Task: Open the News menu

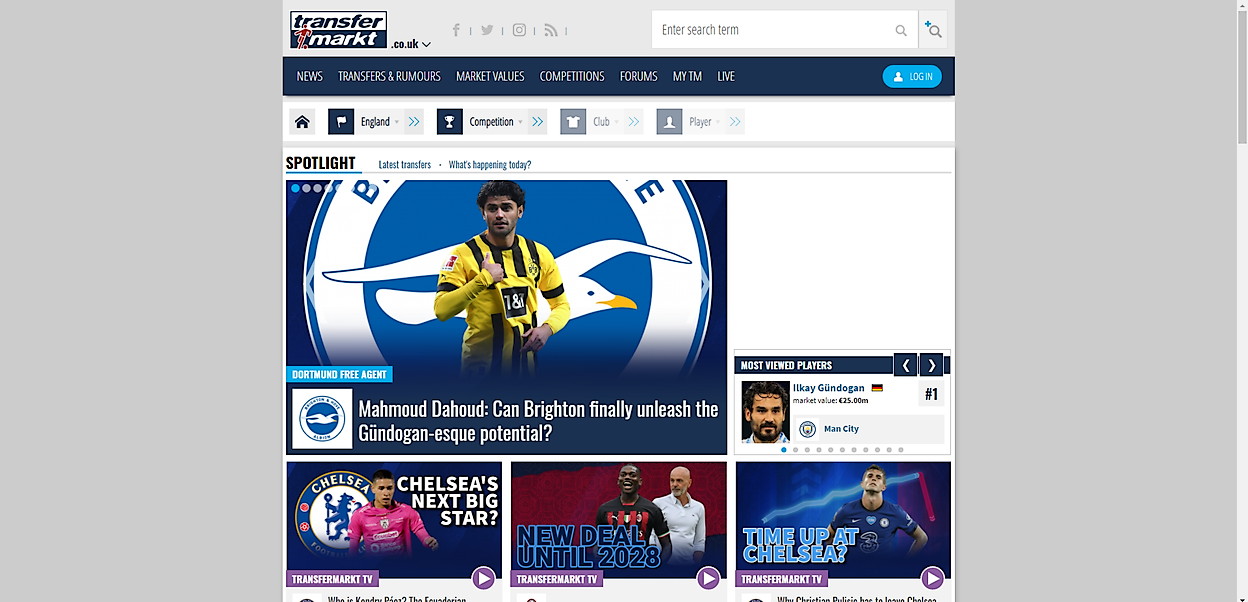Action: coord(310,76)
